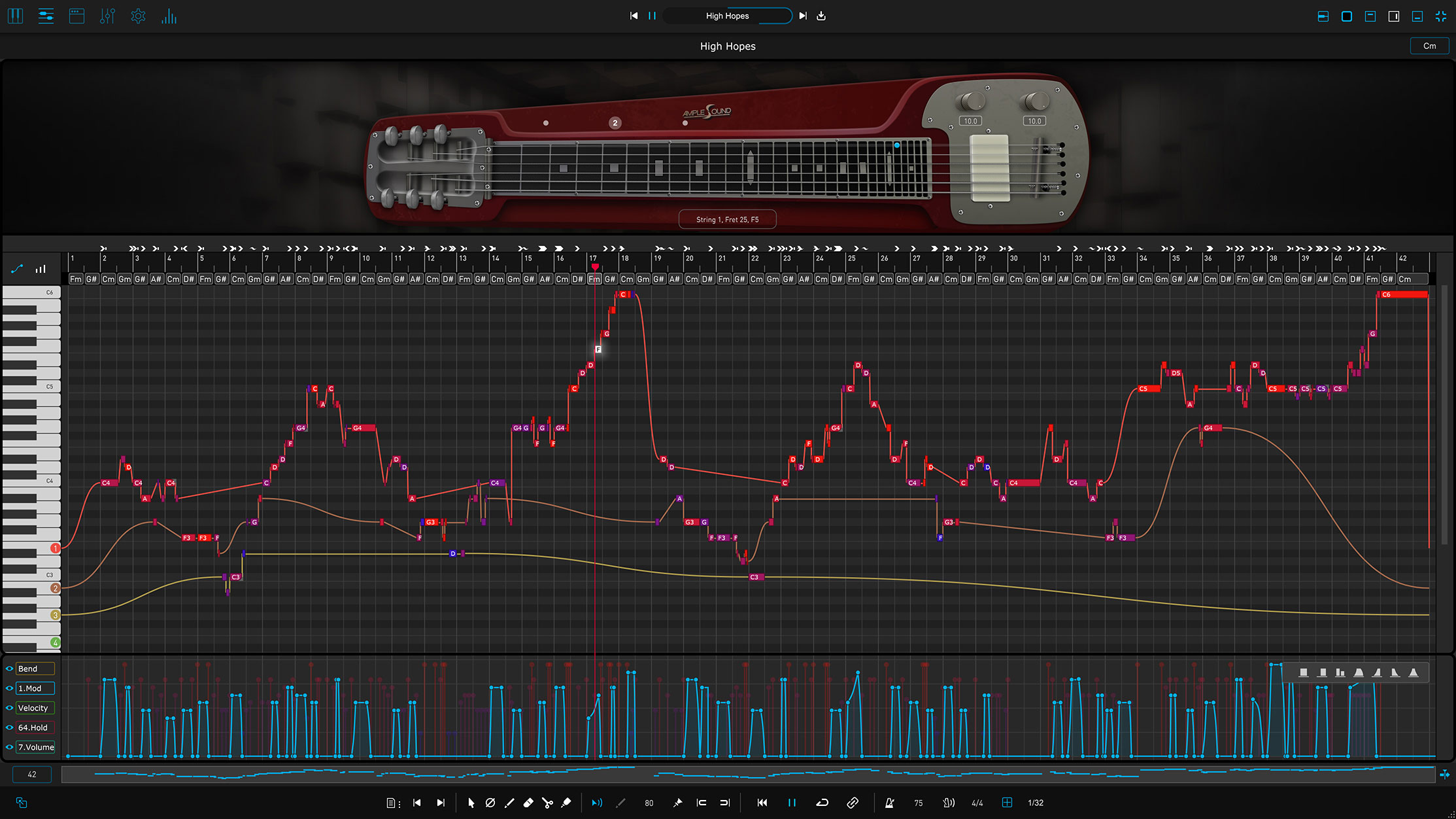Switch to the 64.Hold lane

click(35, 727)
